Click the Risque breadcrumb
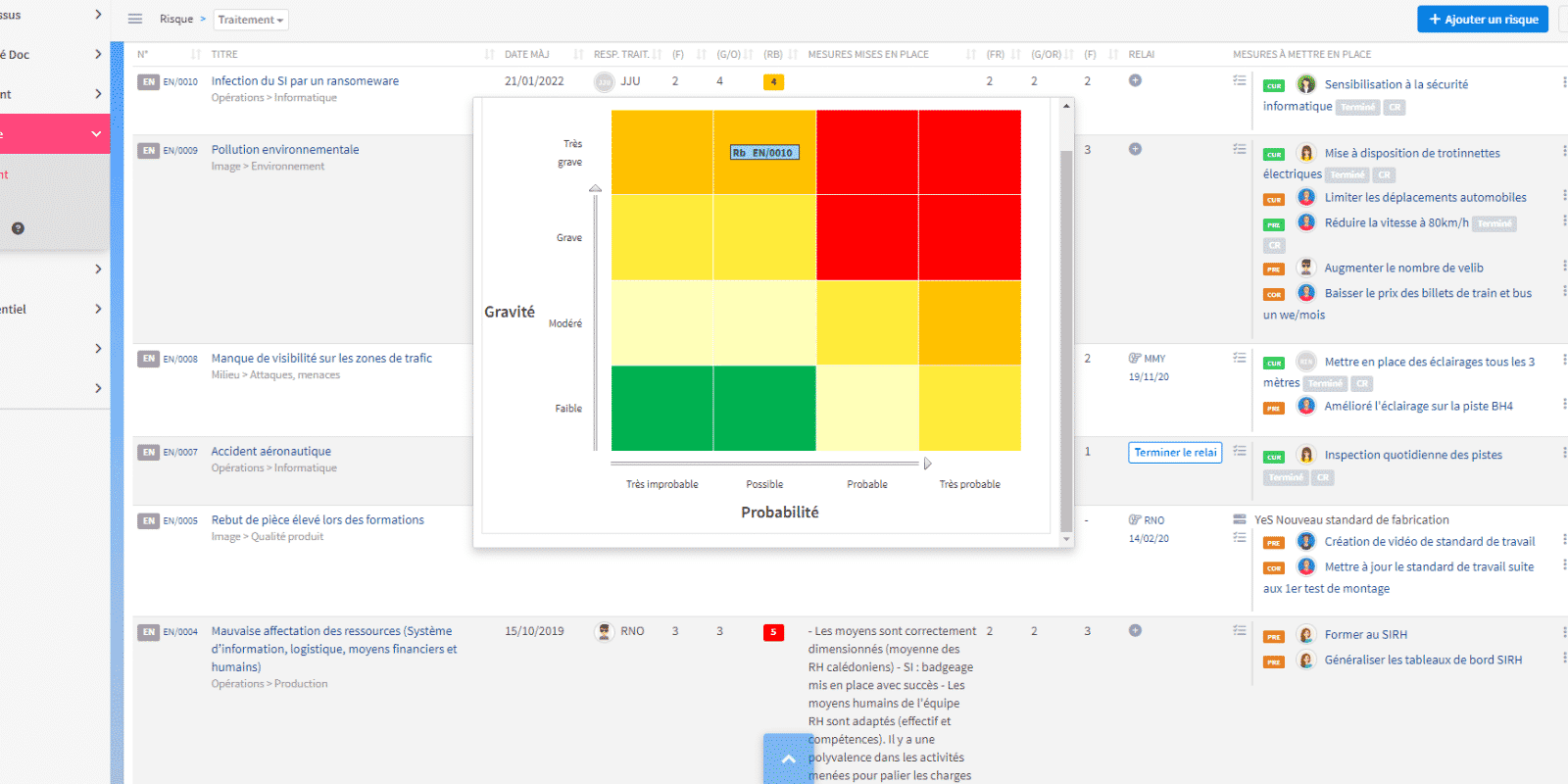Screen dimensions: 1568x784 pyautogui.click(x=176, y=20)
